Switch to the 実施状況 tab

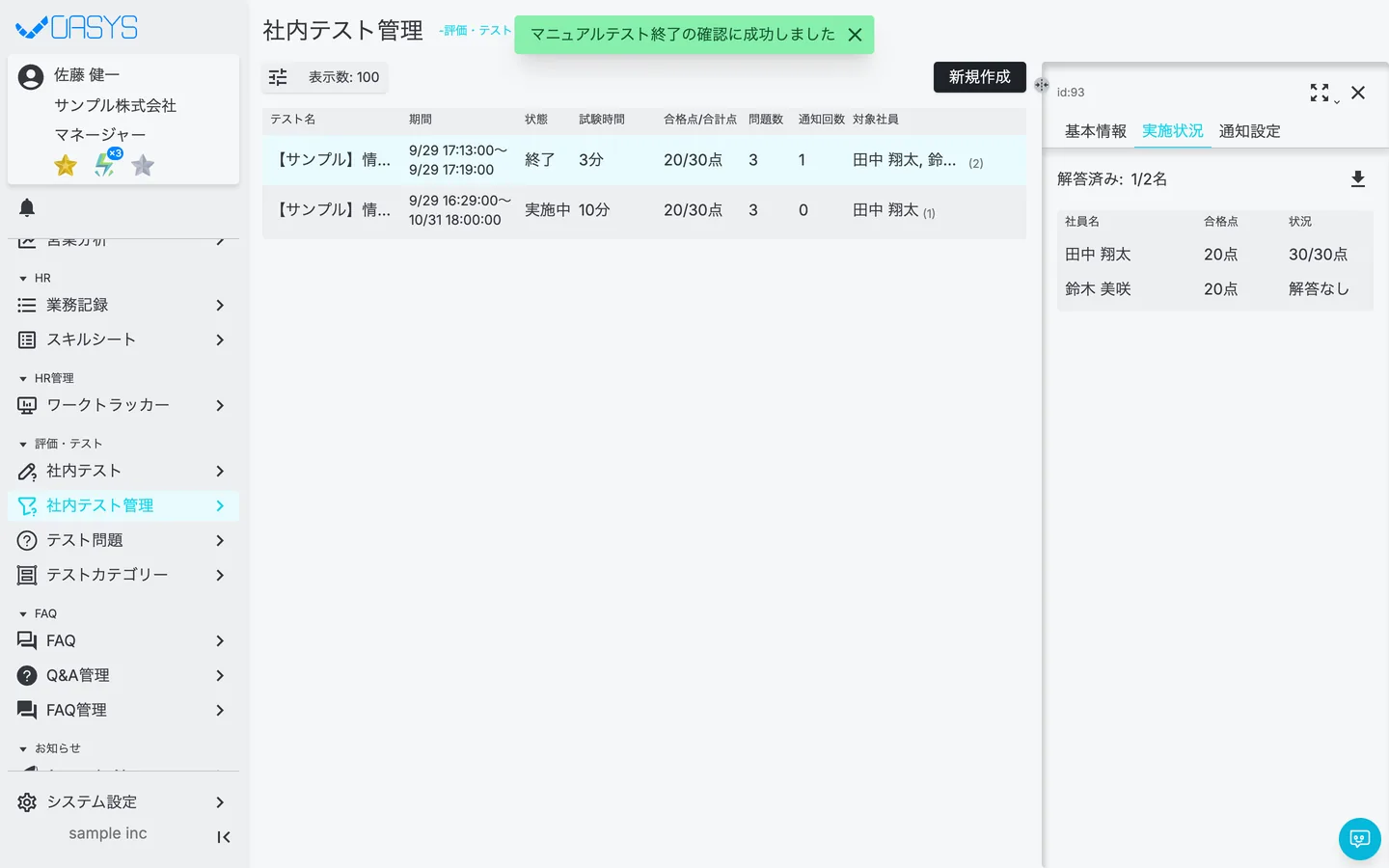click(x=1173, y=131)
